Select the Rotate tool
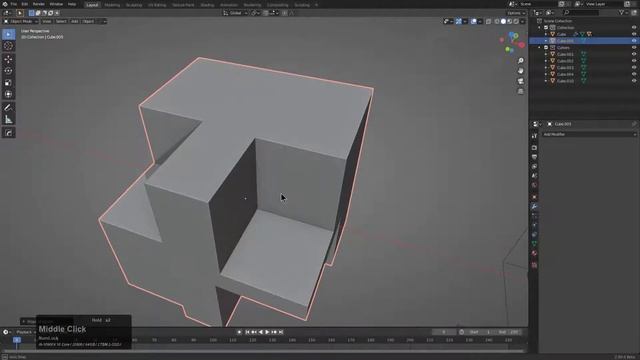 [8, 71]
